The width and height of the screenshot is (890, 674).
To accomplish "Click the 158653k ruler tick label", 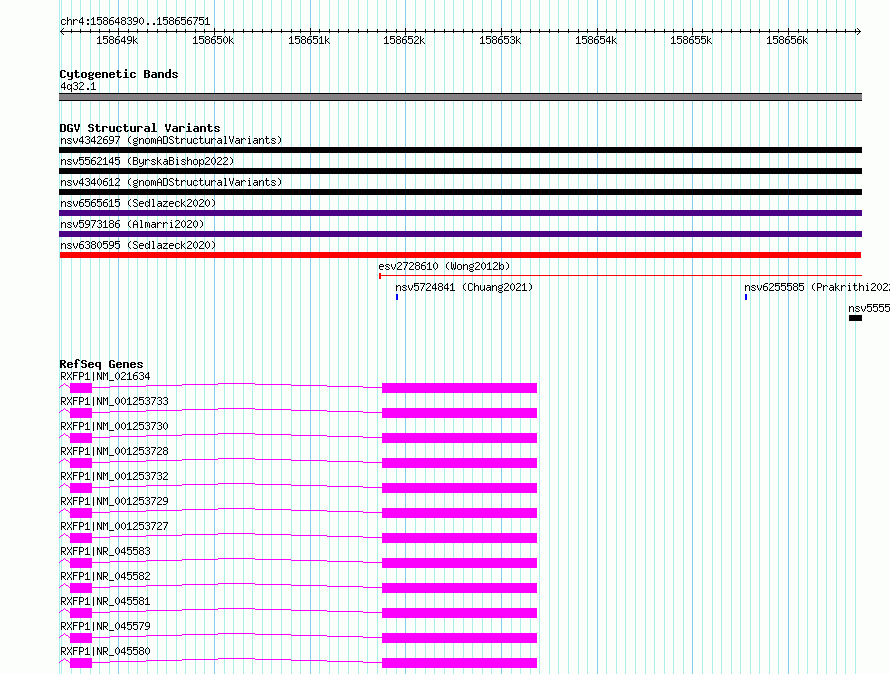I will pos(500,40).
